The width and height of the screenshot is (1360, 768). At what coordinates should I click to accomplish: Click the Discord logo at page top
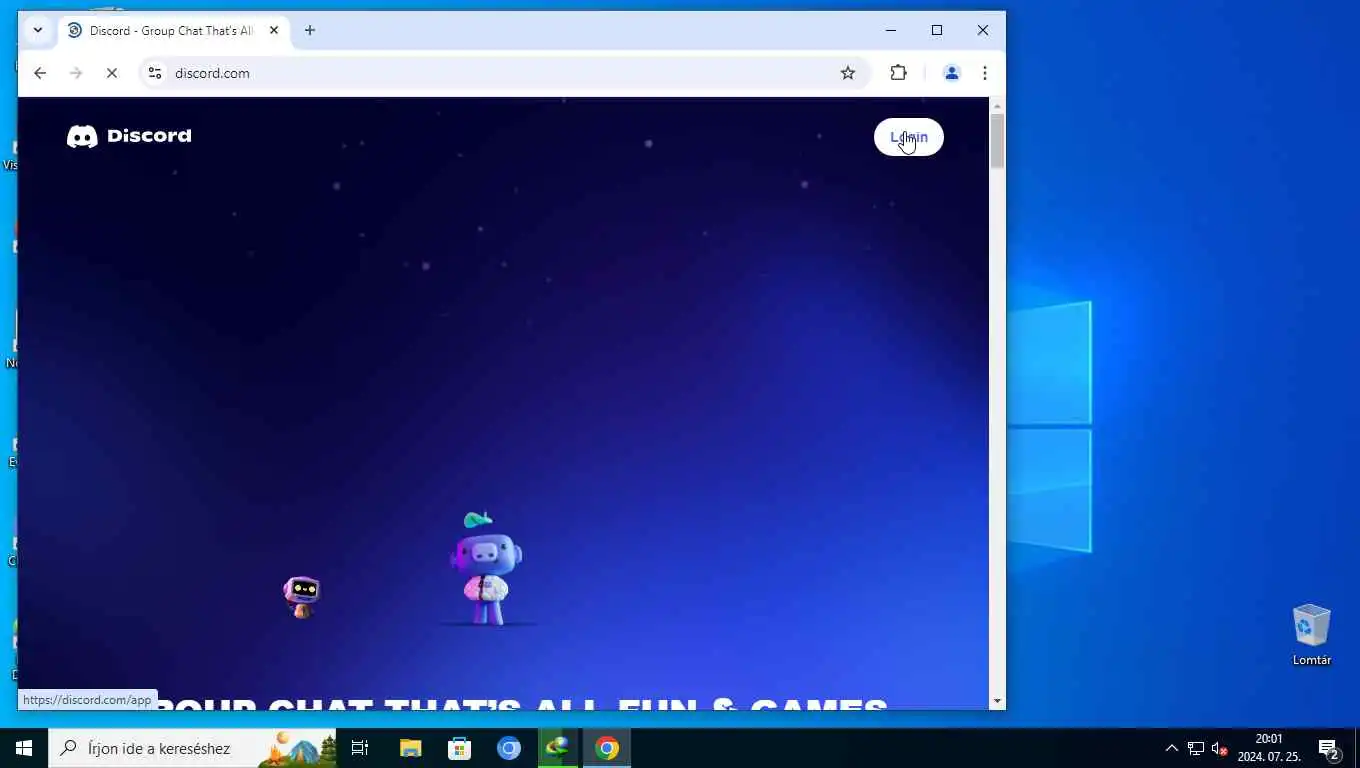coord(129,136)
